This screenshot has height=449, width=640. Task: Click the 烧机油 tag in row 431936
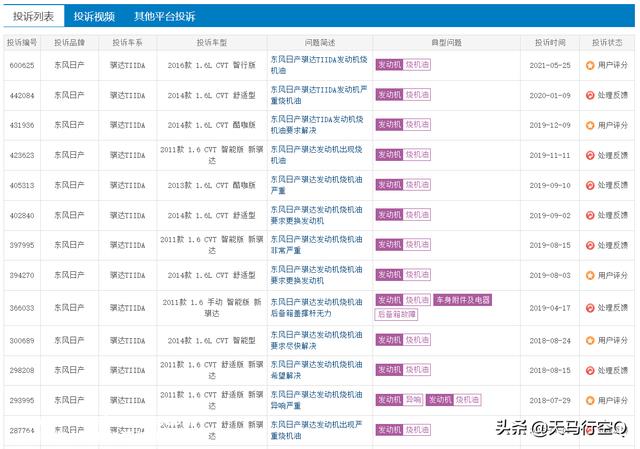(417, 124)
